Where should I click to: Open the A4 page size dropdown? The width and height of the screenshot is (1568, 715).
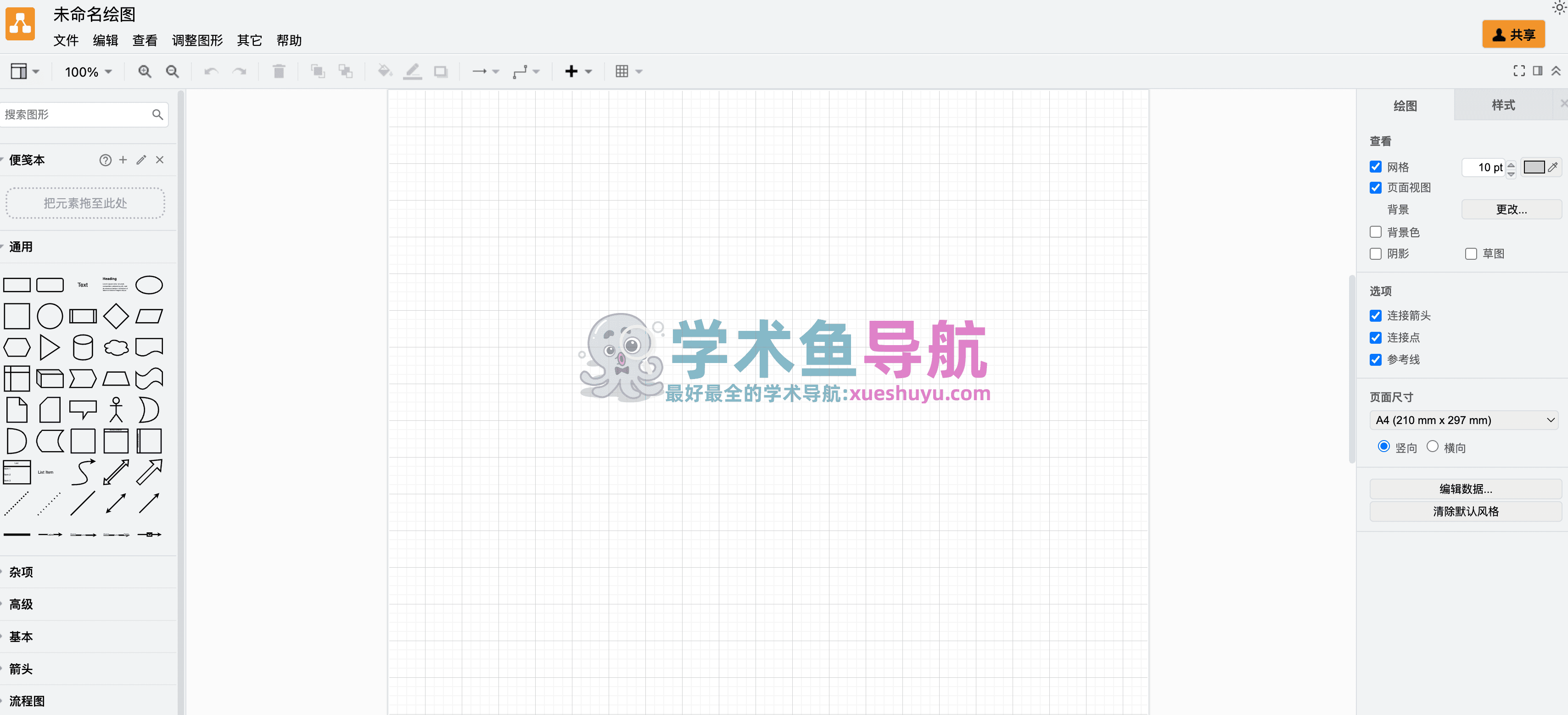(1464, 420)
